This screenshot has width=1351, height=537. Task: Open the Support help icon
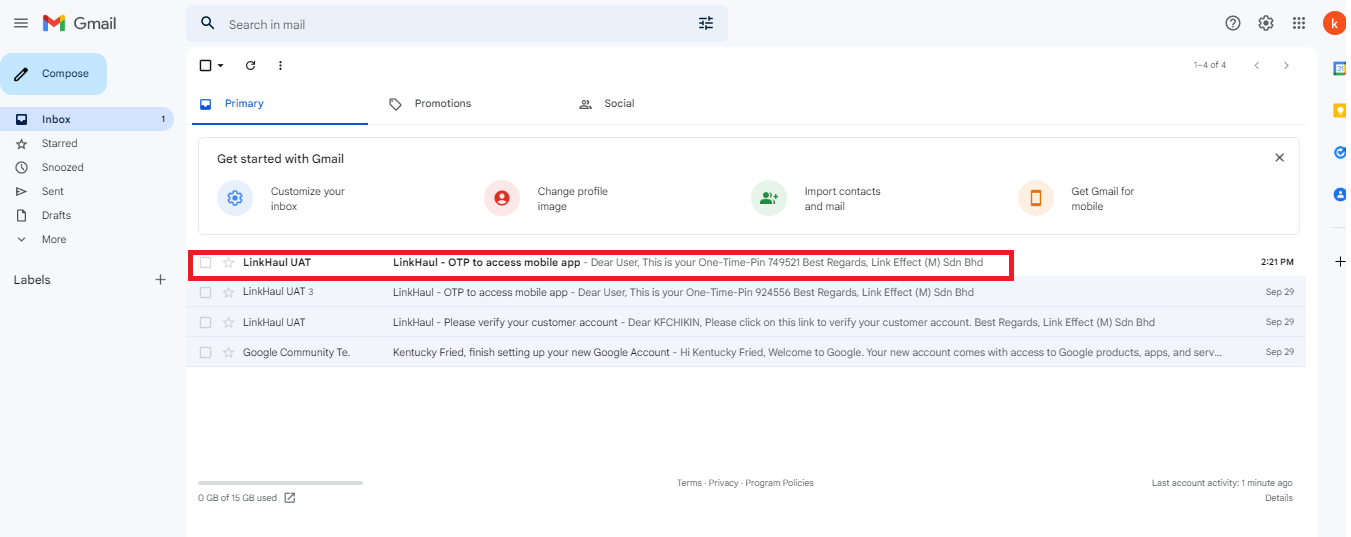(x=1233, y=23)
